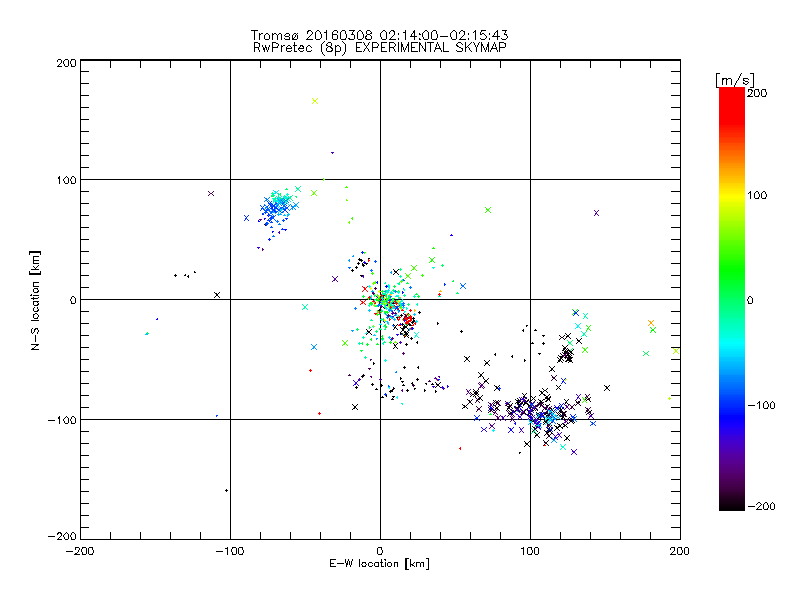Click the x-axis tick label "100"
Screen dimensions: 800x600
click(x=530, y=551)
